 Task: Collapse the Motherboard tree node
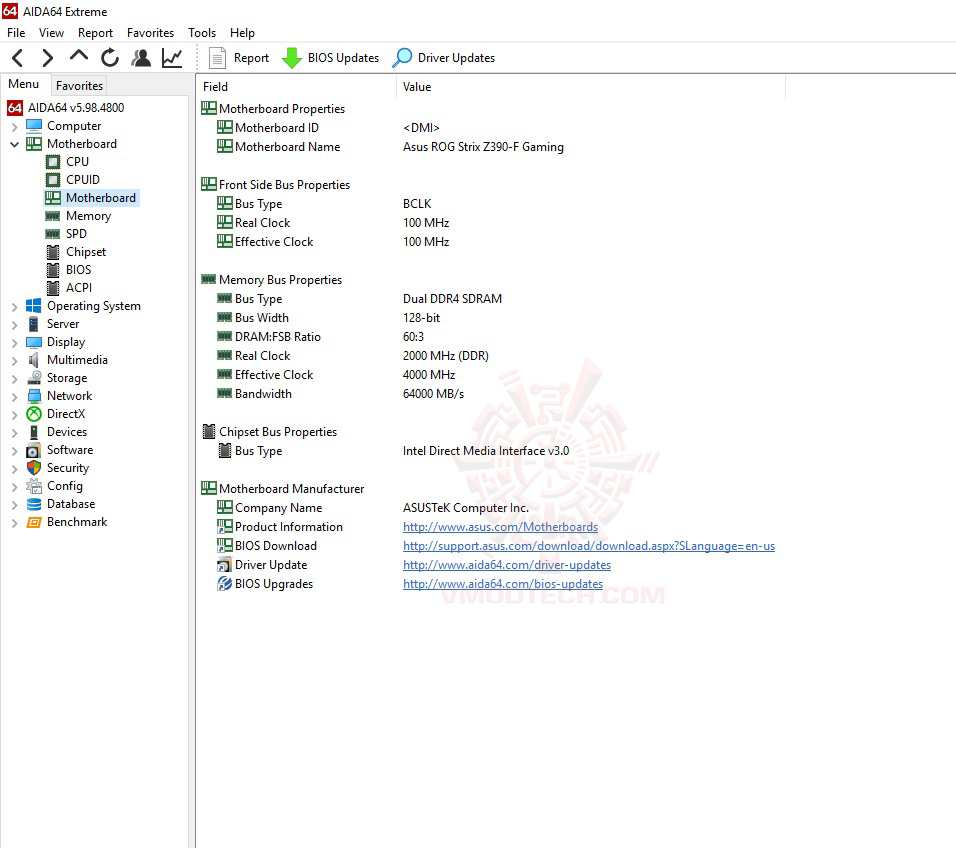click(14, 144)
